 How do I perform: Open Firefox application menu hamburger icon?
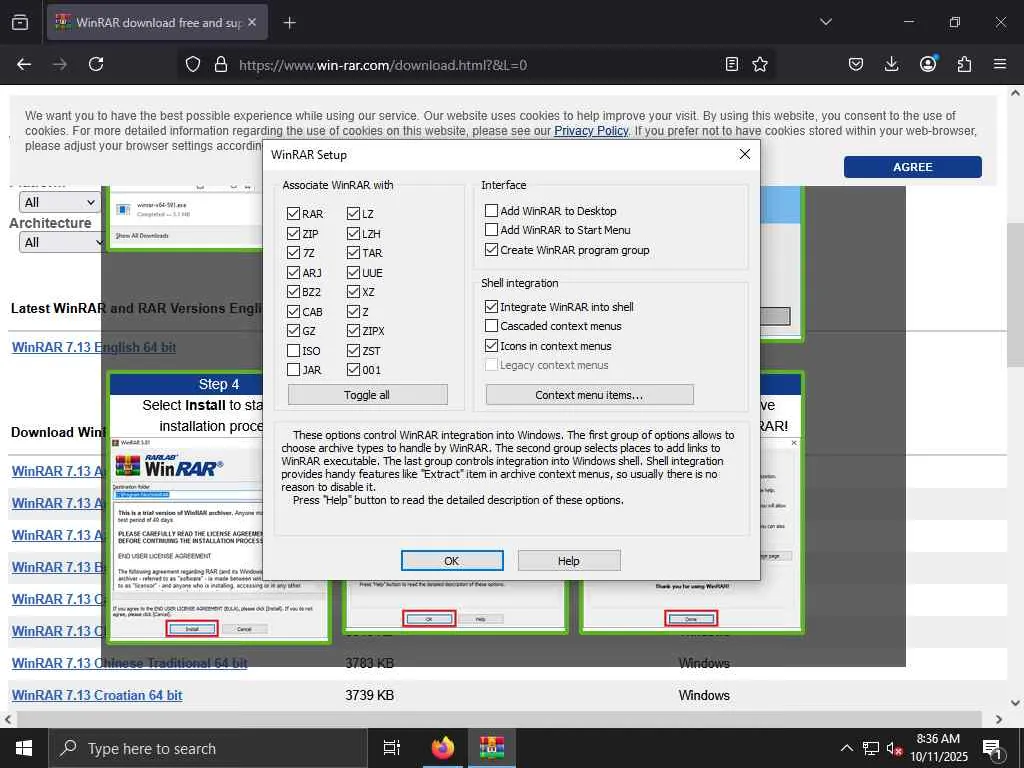coord(1000,64)
